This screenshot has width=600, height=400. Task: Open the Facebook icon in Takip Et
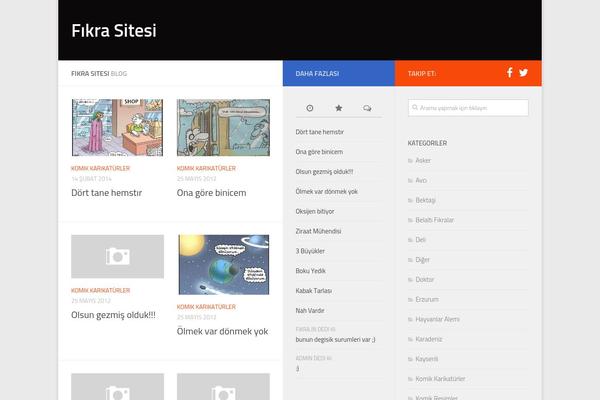(x=509, y=72)
